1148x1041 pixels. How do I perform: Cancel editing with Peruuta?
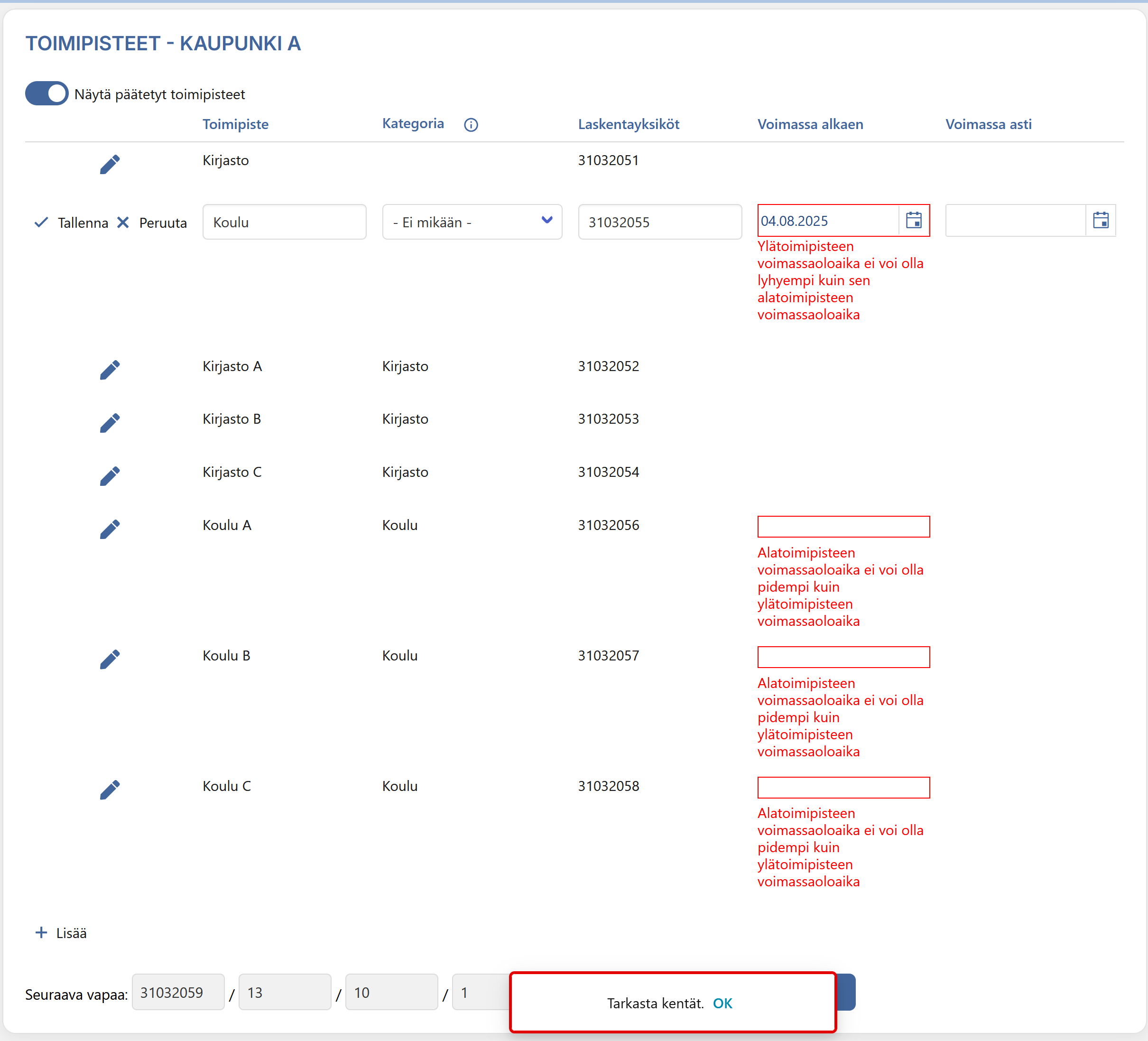(x=152, y=223)
